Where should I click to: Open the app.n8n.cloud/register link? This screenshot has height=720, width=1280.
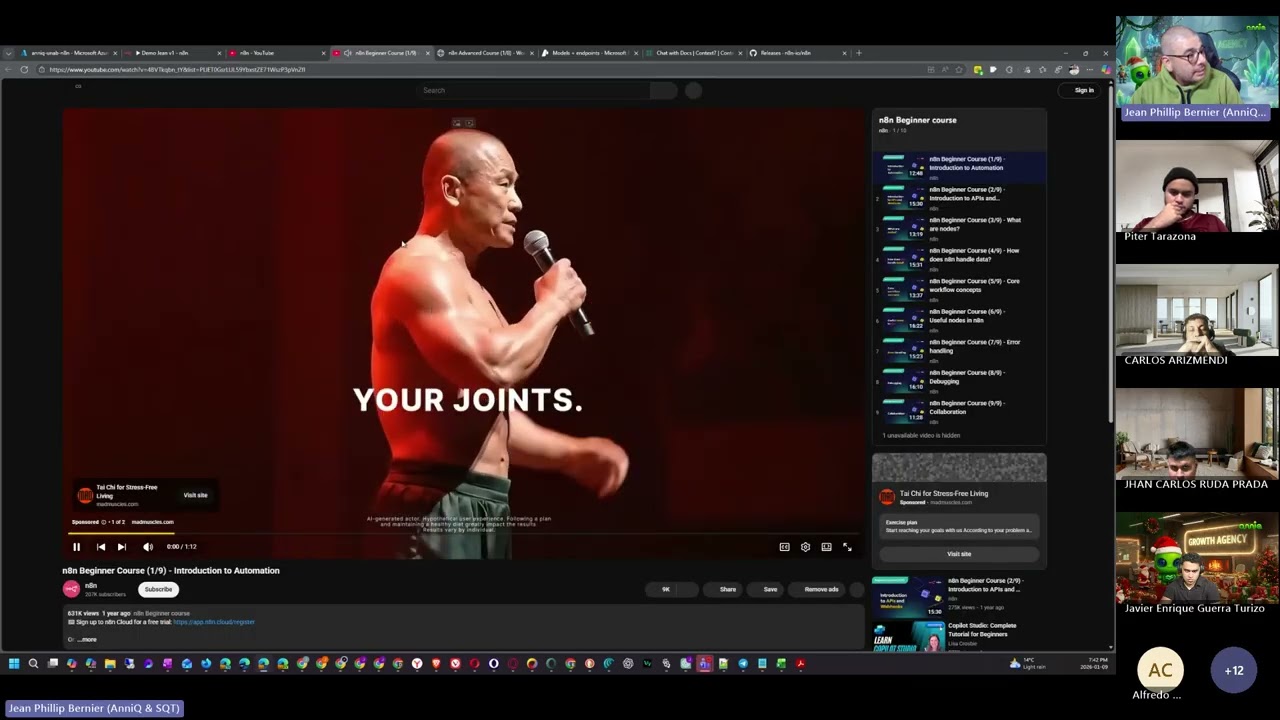pyautogui.click(x=214, y=622)
